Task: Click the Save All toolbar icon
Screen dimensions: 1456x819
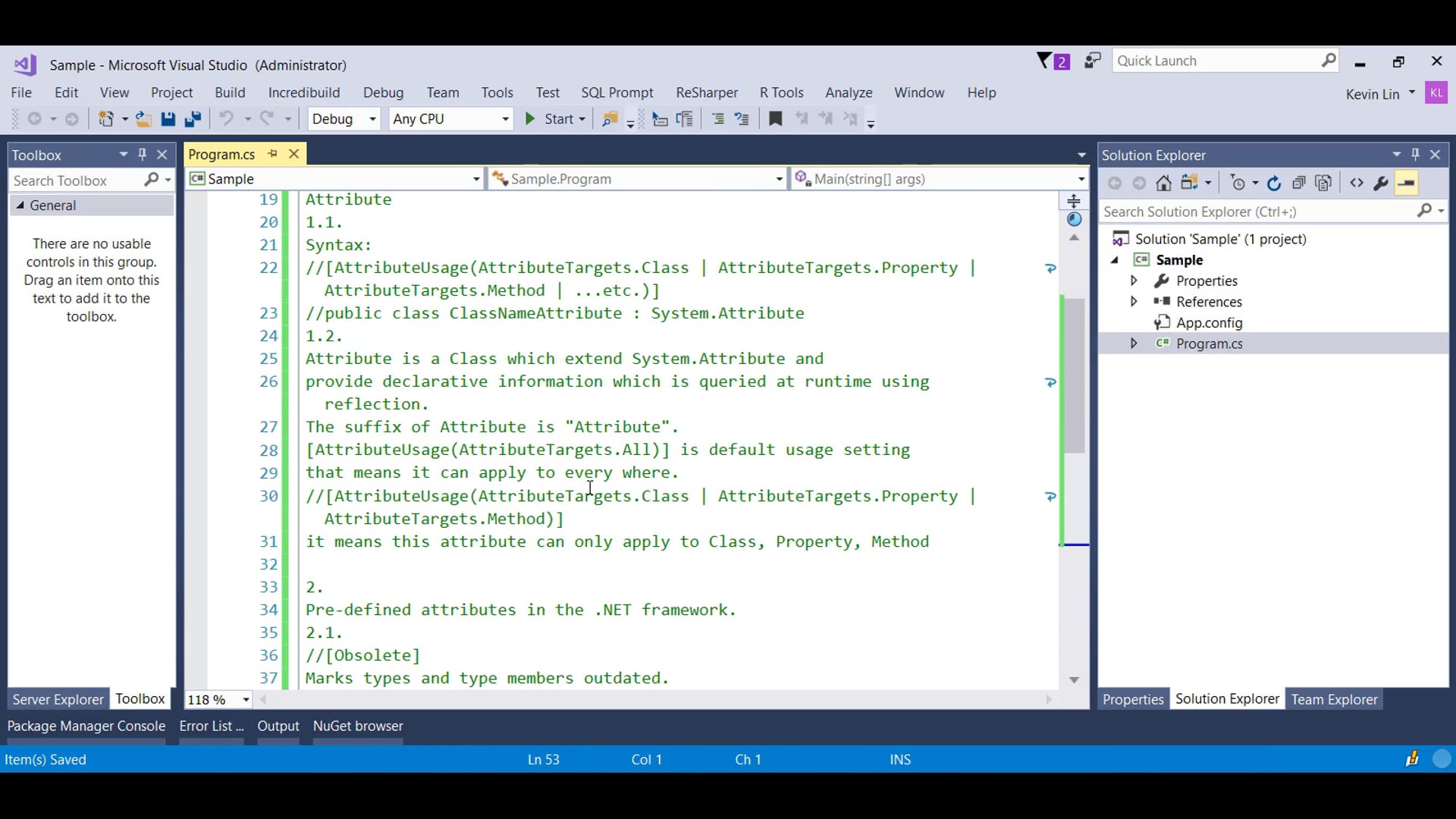Action: (x=193, y=119)
